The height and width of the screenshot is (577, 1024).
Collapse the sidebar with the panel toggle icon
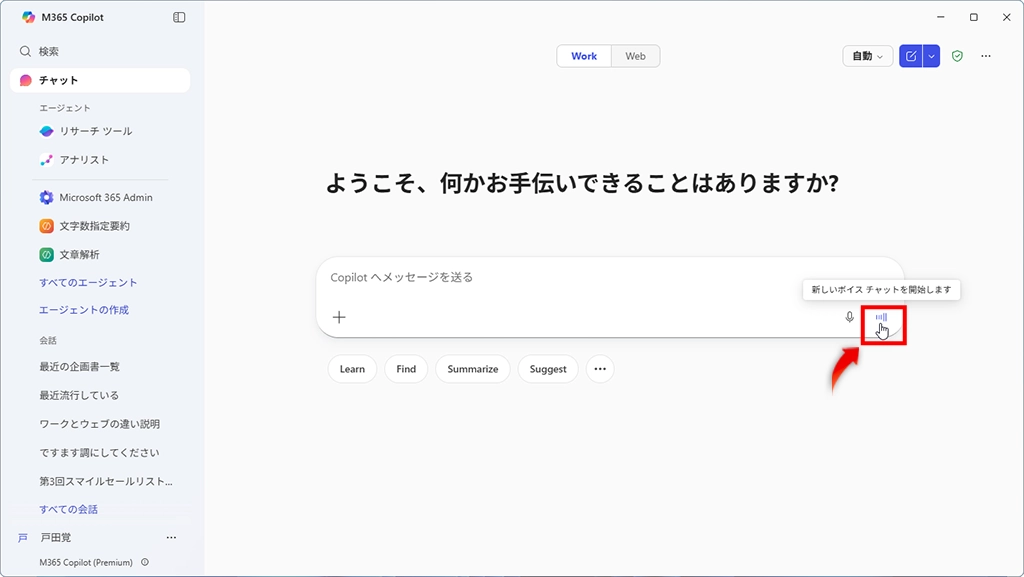point(179,18)
